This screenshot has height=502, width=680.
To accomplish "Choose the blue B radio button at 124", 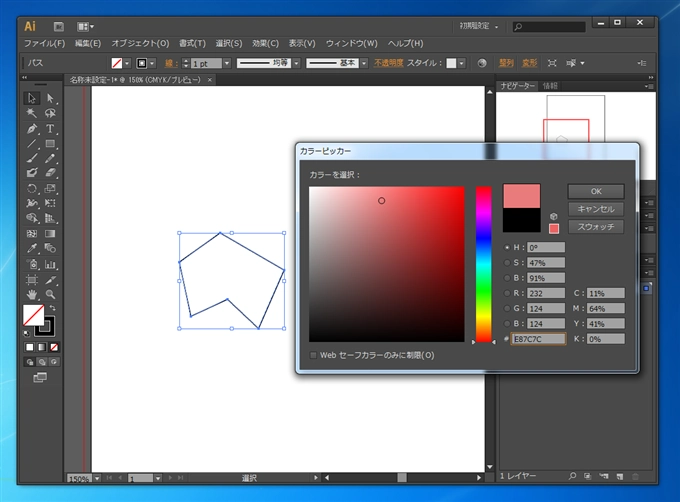I will click(507, 324).
